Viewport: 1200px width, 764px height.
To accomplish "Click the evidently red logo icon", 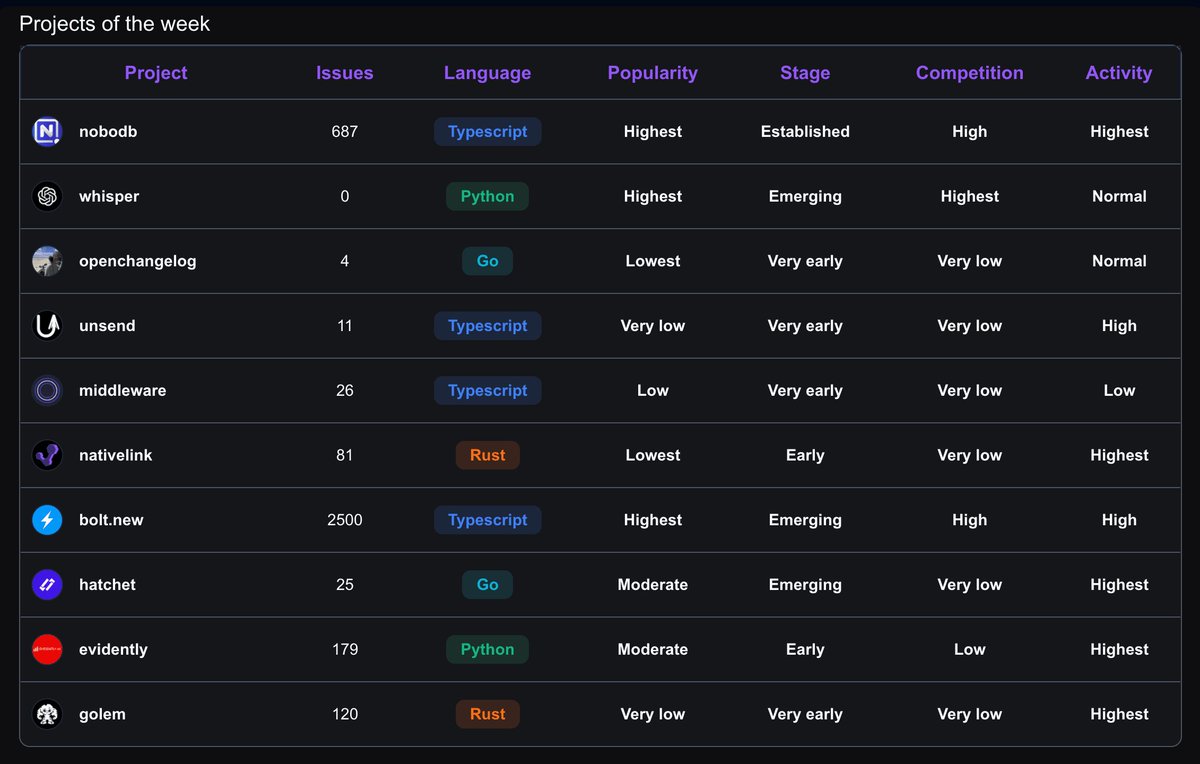I will coord(47,649).
